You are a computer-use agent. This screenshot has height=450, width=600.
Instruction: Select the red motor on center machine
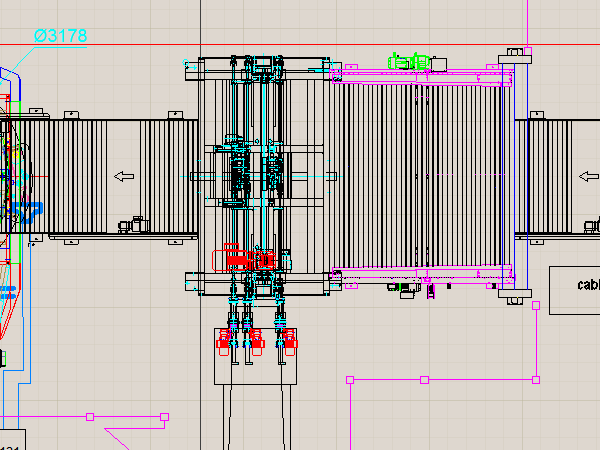coord(234,259)
